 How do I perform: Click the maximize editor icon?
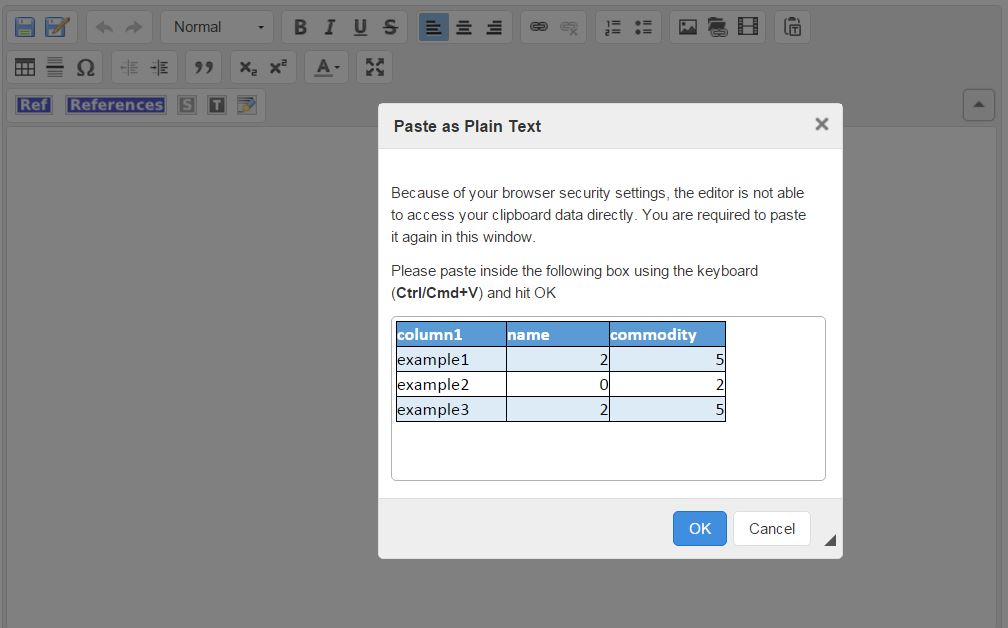(x=375, y=67)
